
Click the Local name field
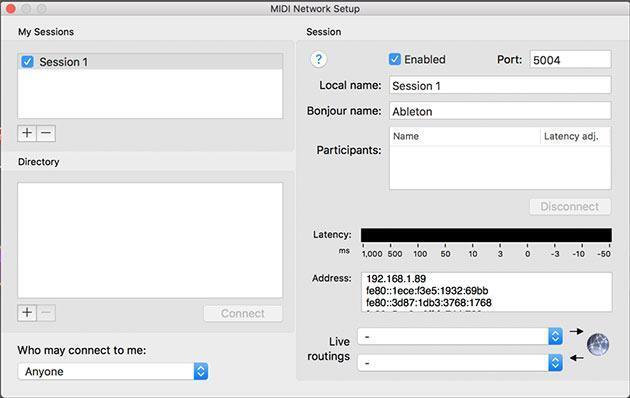coord(500,85)
